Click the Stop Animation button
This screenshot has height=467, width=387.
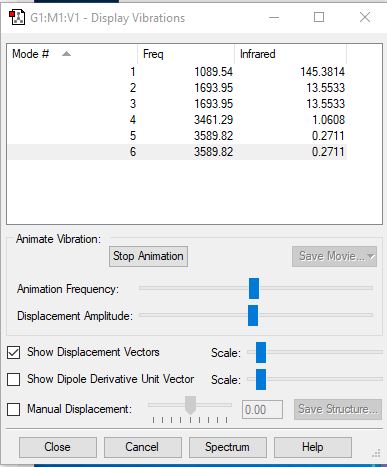(x=148, y=256)
